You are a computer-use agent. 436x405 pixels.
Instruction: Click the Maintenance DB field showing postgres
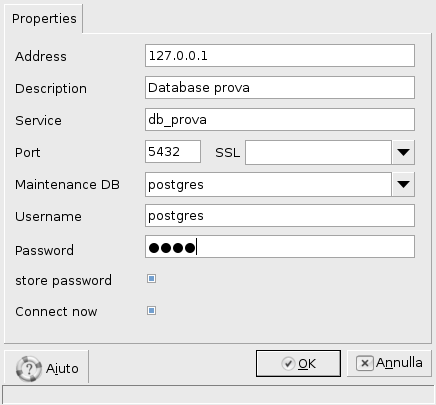[268, 184]
